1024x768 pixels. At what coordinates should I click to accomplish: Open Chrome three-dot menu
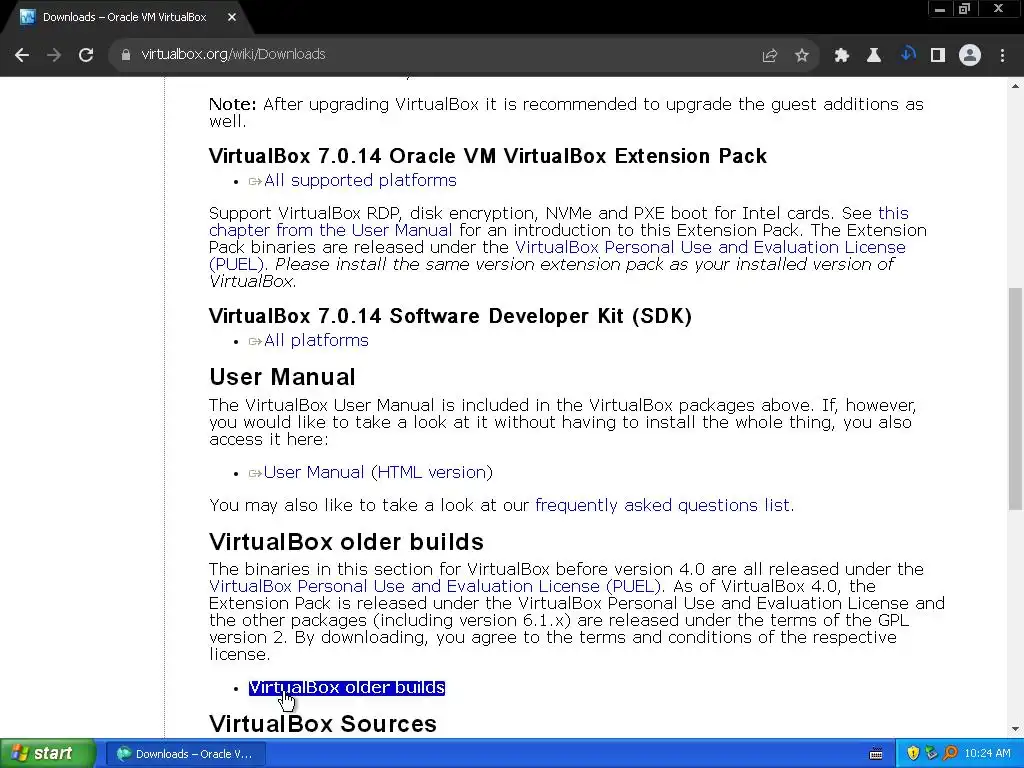1002,56
